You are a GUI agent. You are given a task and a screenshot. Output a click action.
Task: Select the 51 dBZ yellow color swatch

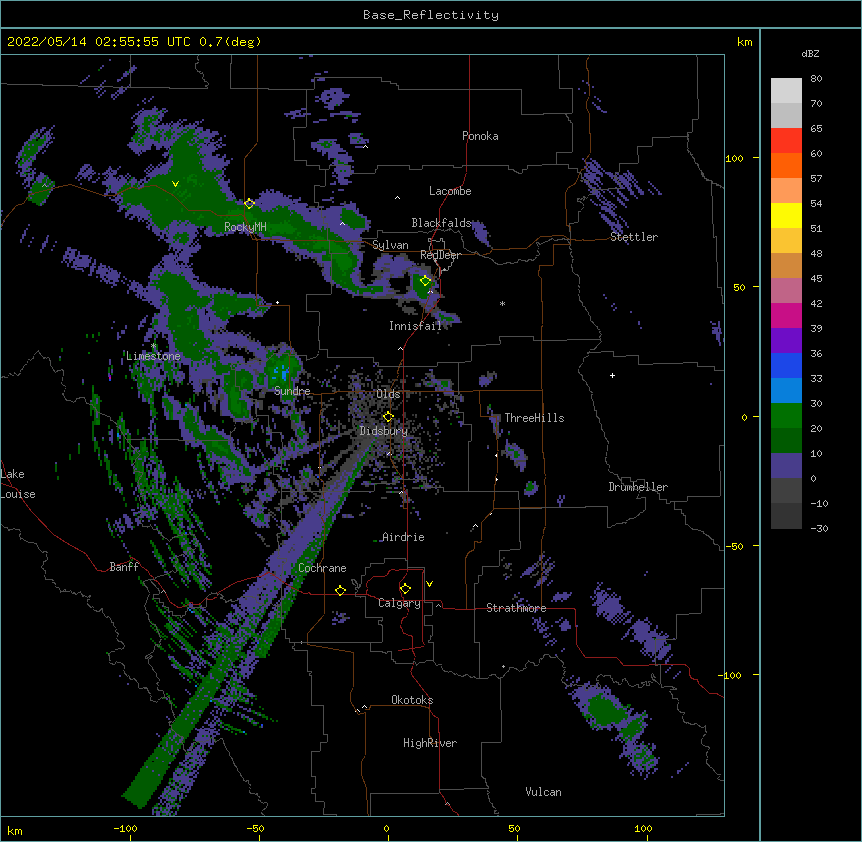786,215
